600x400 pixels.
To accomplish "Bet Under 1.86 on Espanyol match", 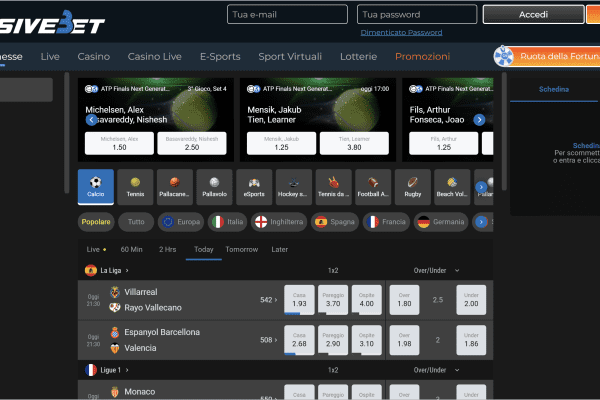I will (x=471, y=340).
